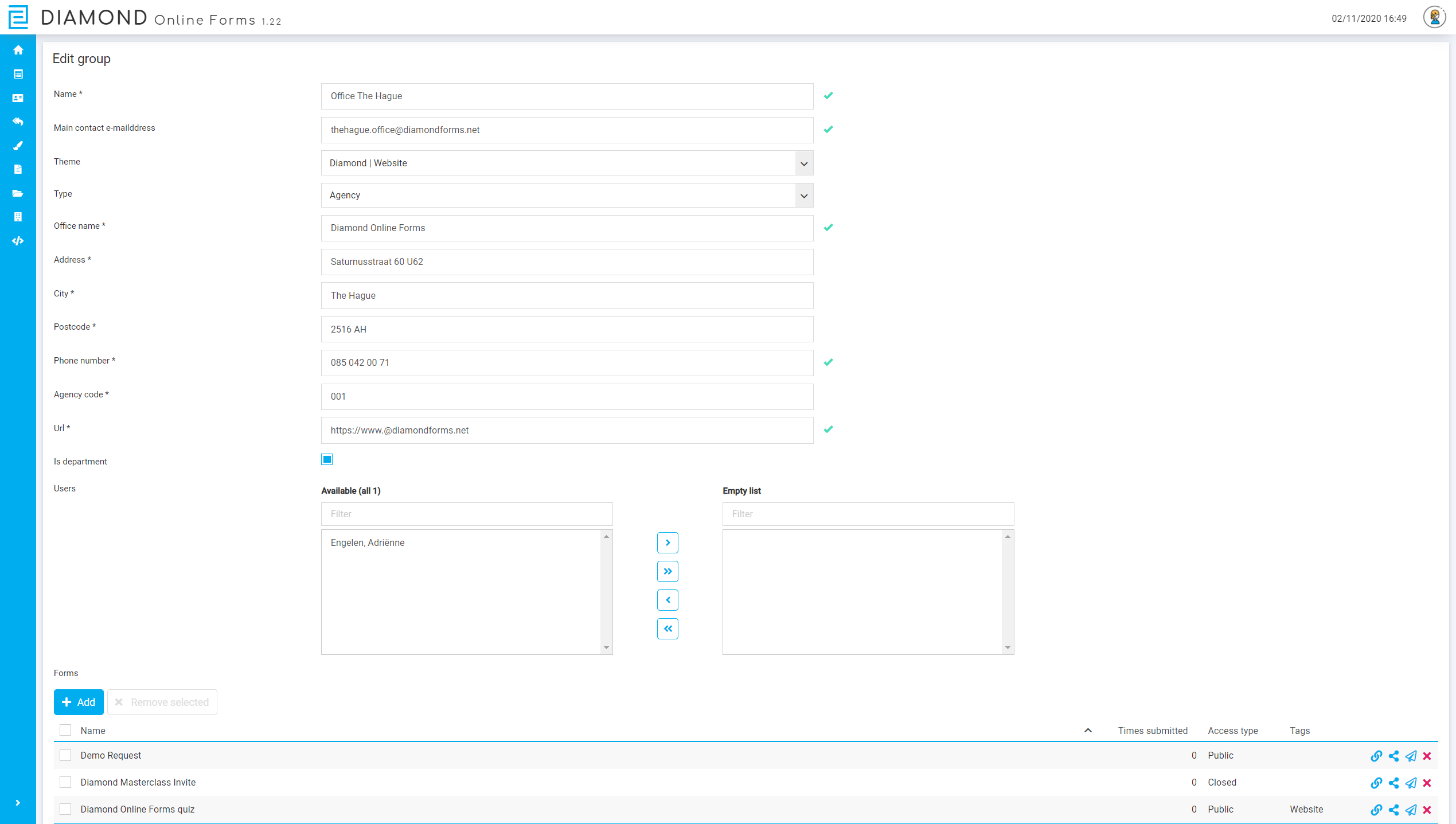Toggle the Is department checkbox
The height and width of the screenshot is (824, 1456).
coord(327,459)
